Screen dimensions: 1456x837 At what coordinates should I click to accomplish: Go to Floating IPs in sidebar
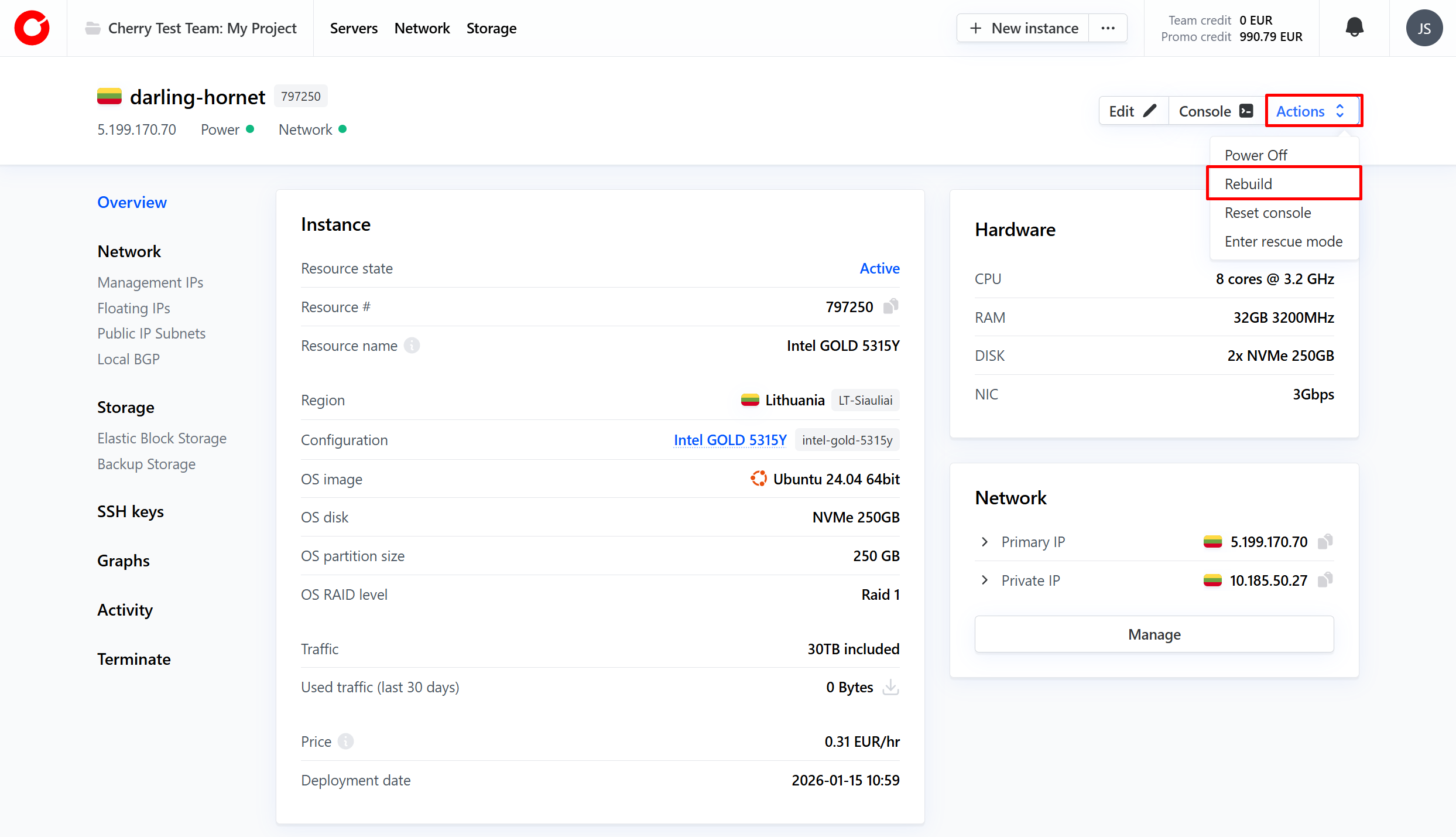tap(133, 308)
